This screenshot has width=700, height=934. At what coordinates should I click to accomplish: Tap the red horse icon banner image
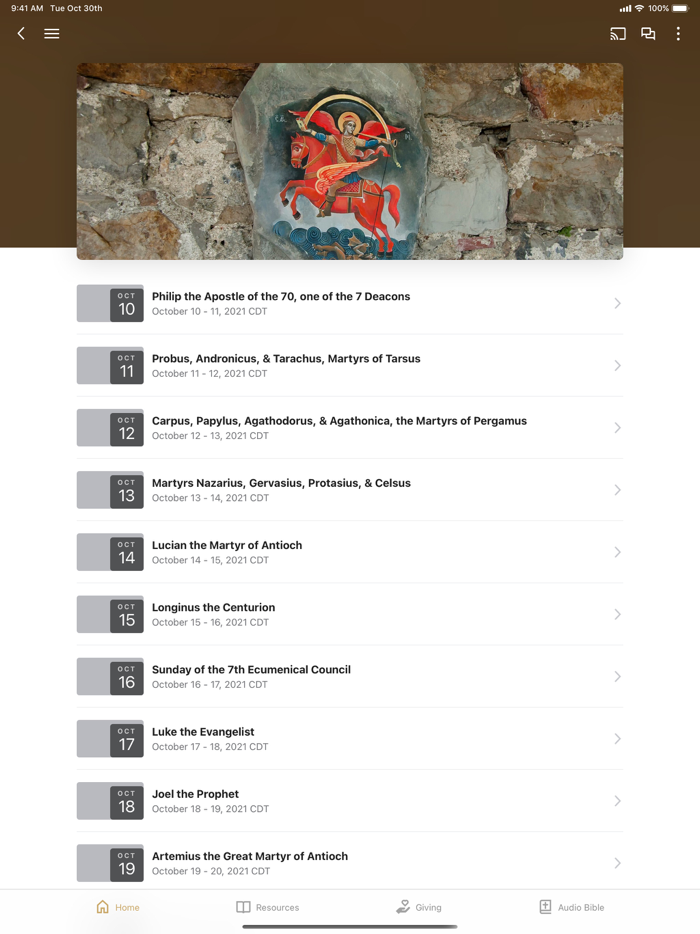tap(350, 161)
